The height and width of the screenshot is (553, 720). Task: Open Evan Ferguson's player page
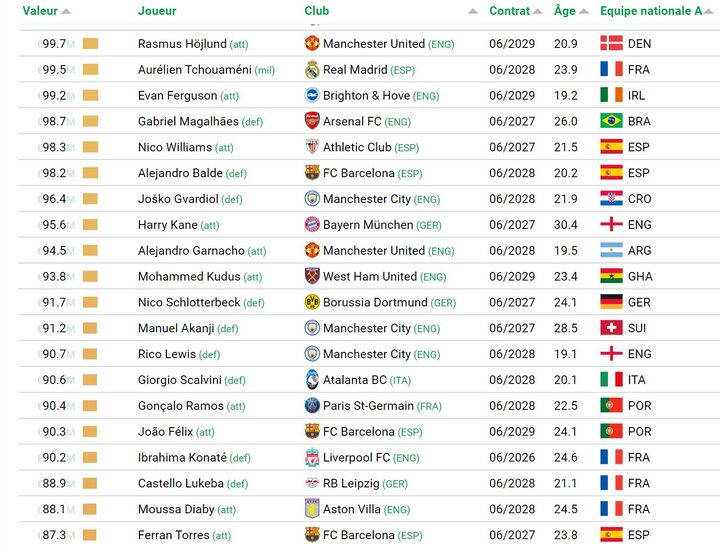click(x=177, y=96)
